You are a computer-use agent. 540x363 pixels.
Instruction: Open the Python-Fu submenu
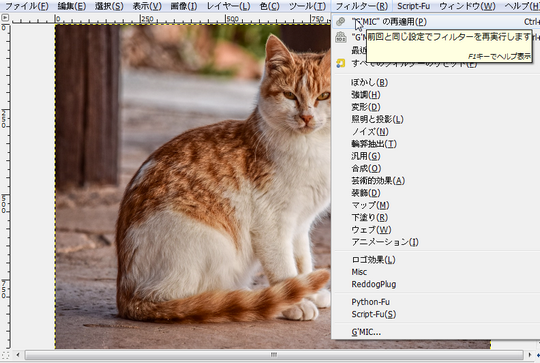pos(436,302)
